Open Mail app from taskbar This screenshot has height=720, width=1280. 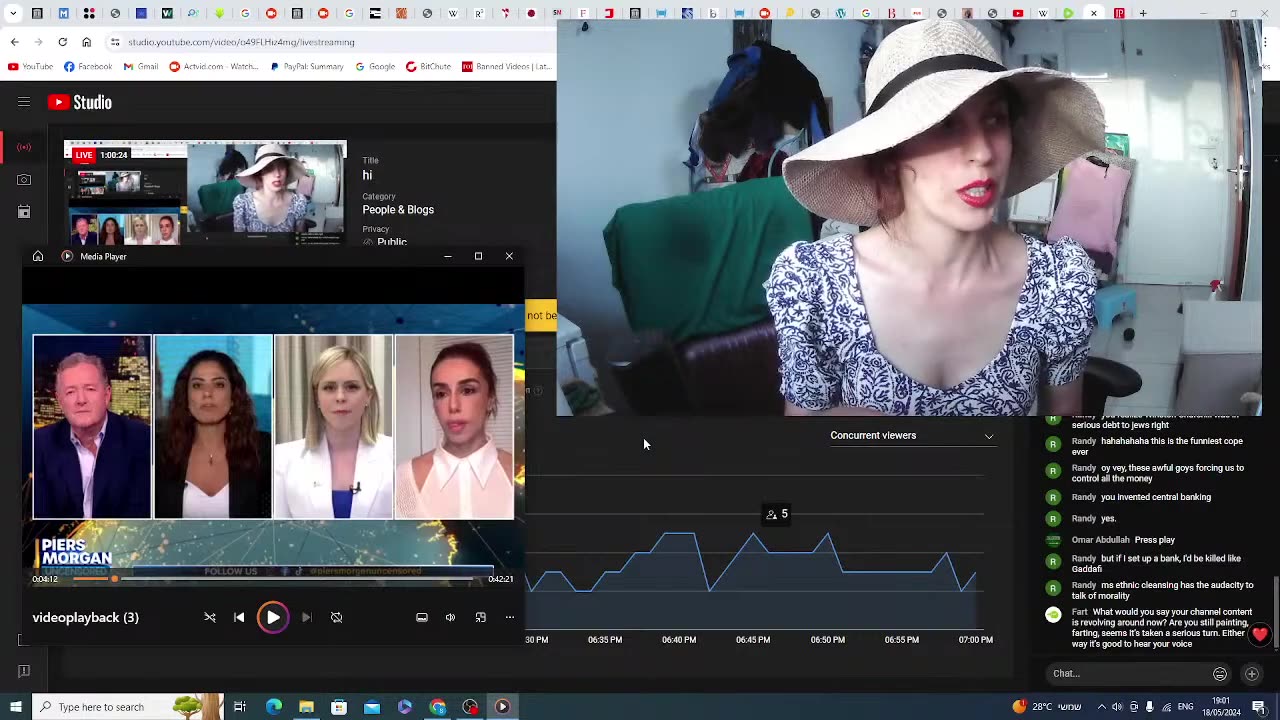pos(372,707)
